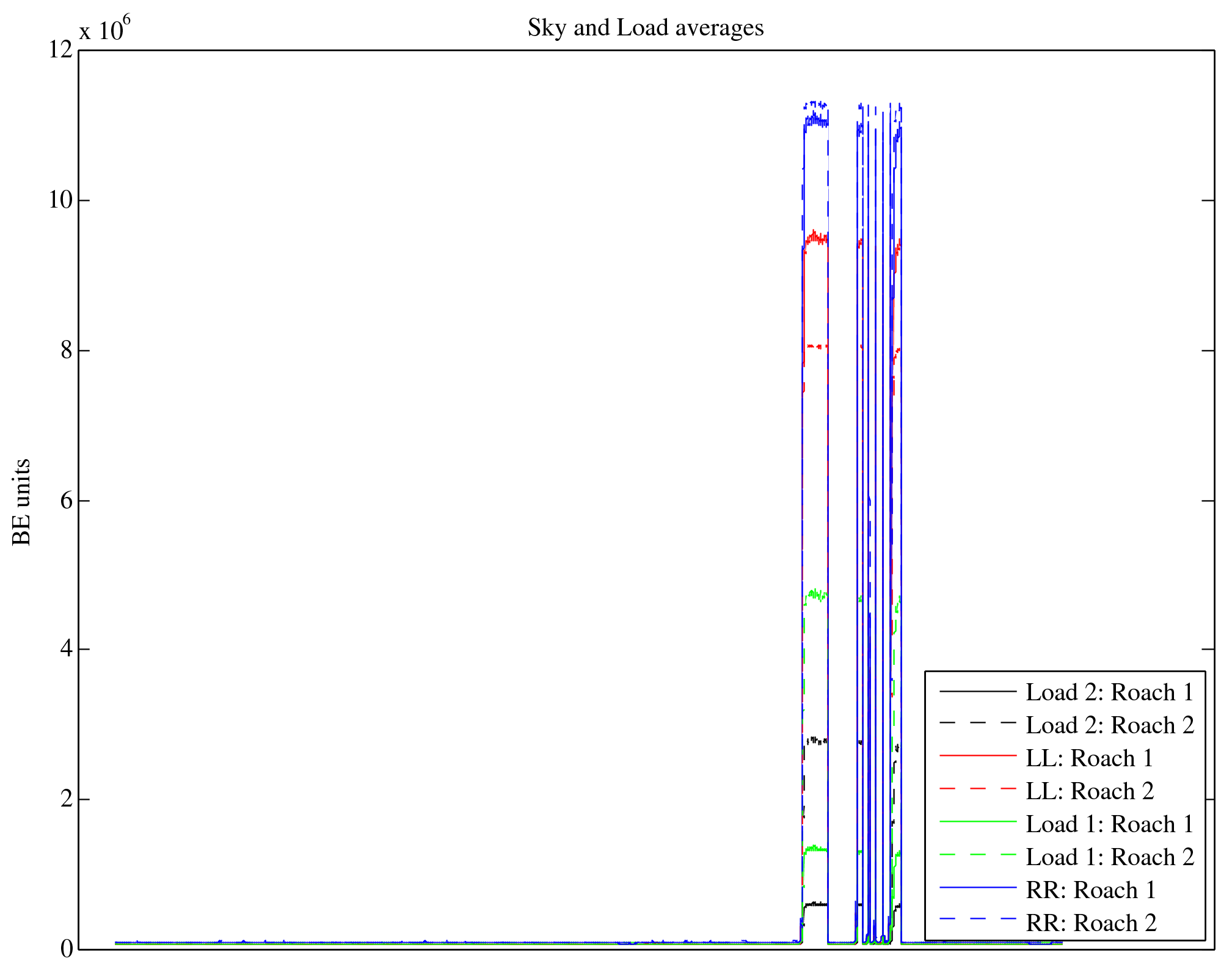The image size is (1232, 972).
Task: Click the solid red legend line sample
Action: pyautogui.click(x=977, y=756)
